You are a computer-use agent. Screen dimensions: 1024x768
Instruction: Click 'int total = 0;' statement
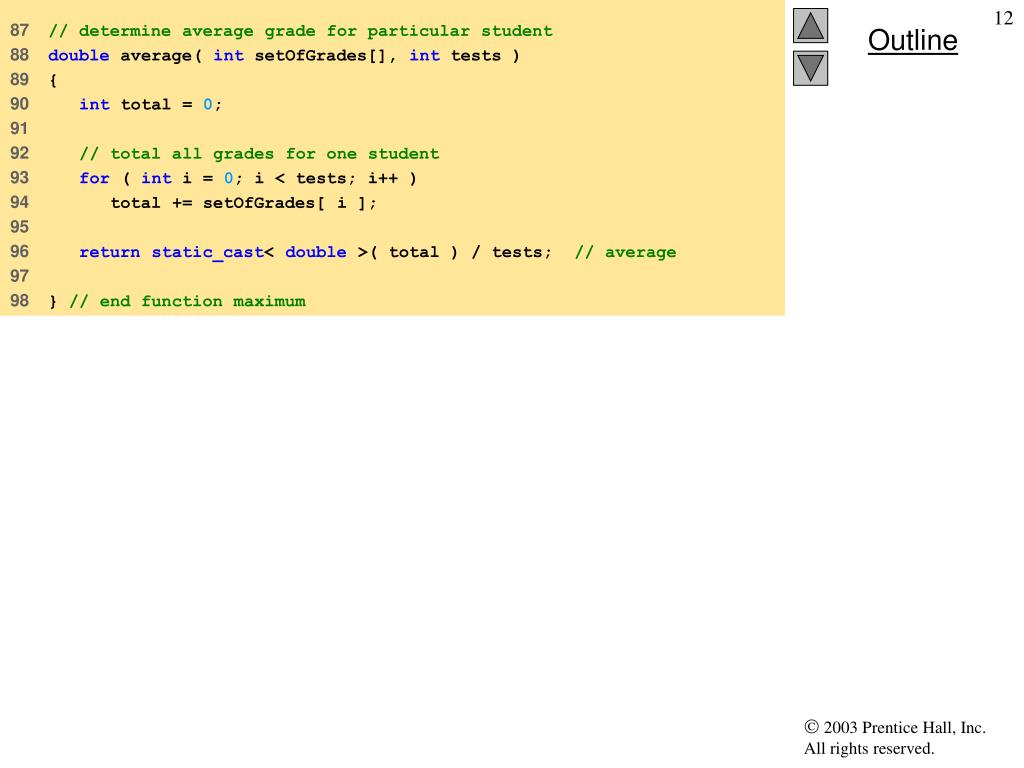[x=150, y=104]
